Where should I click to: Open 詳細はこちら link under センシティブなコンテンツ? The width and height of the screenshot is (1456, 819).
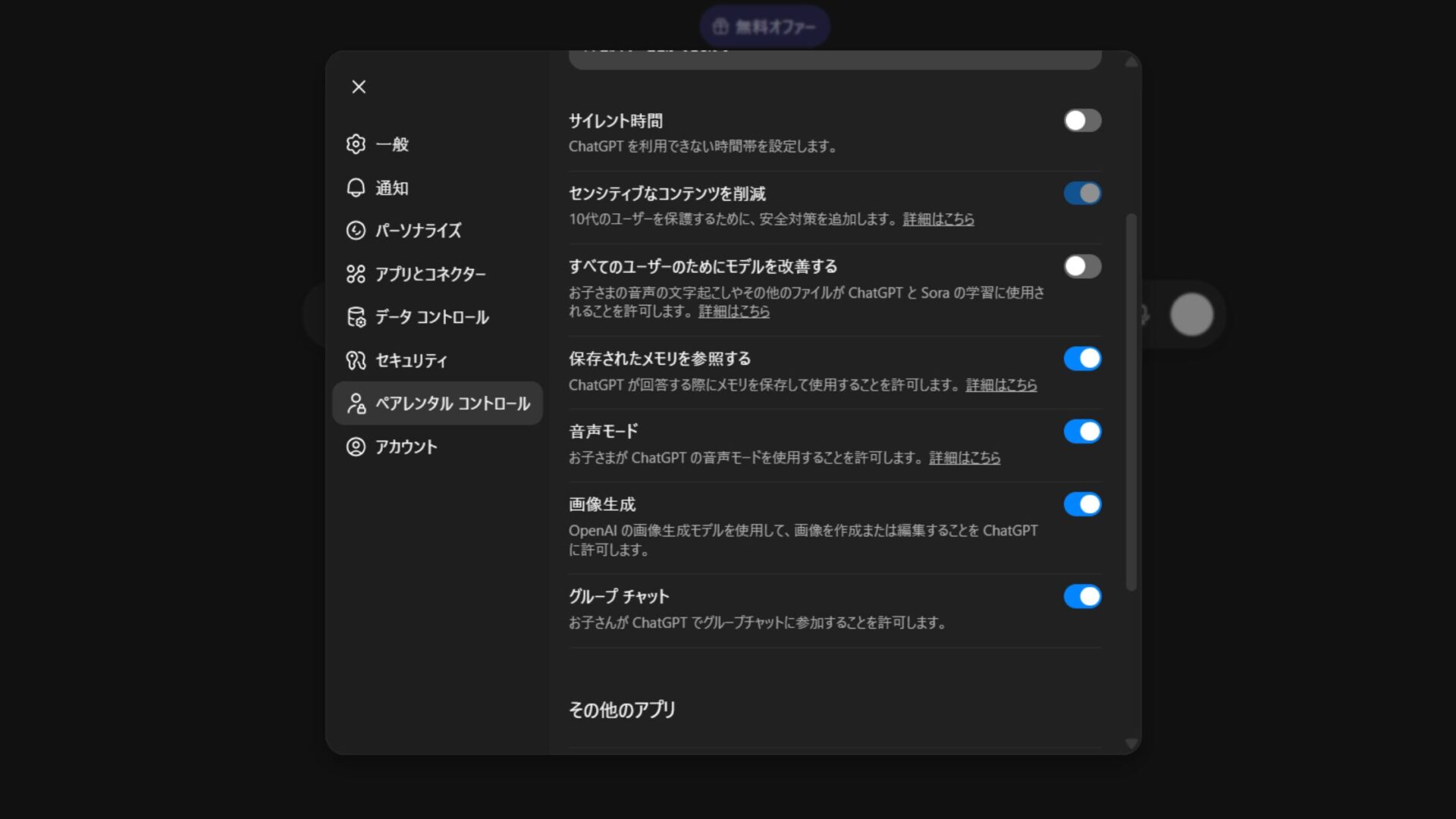tap(937, 219)
